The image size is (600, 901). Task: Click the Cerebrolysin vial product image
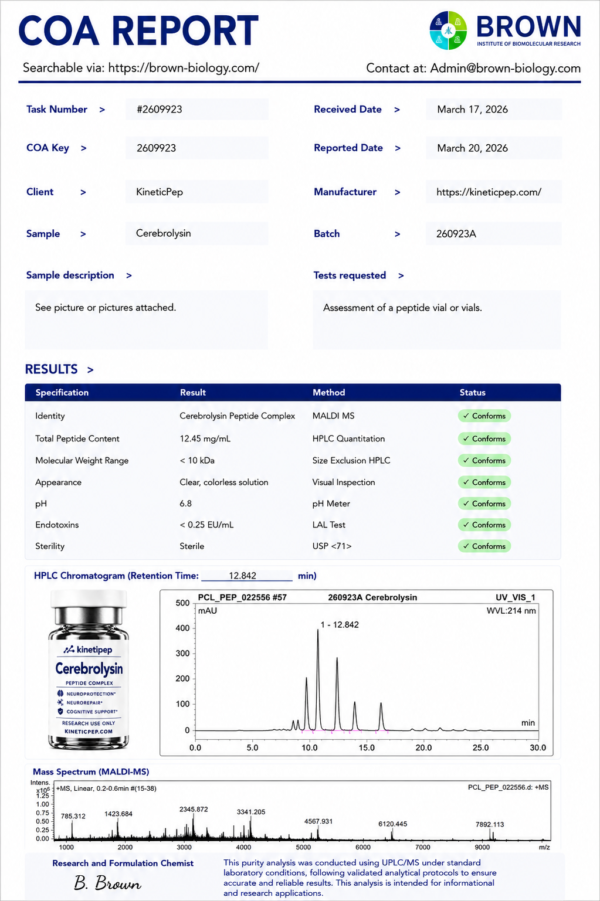pos(89,671)
